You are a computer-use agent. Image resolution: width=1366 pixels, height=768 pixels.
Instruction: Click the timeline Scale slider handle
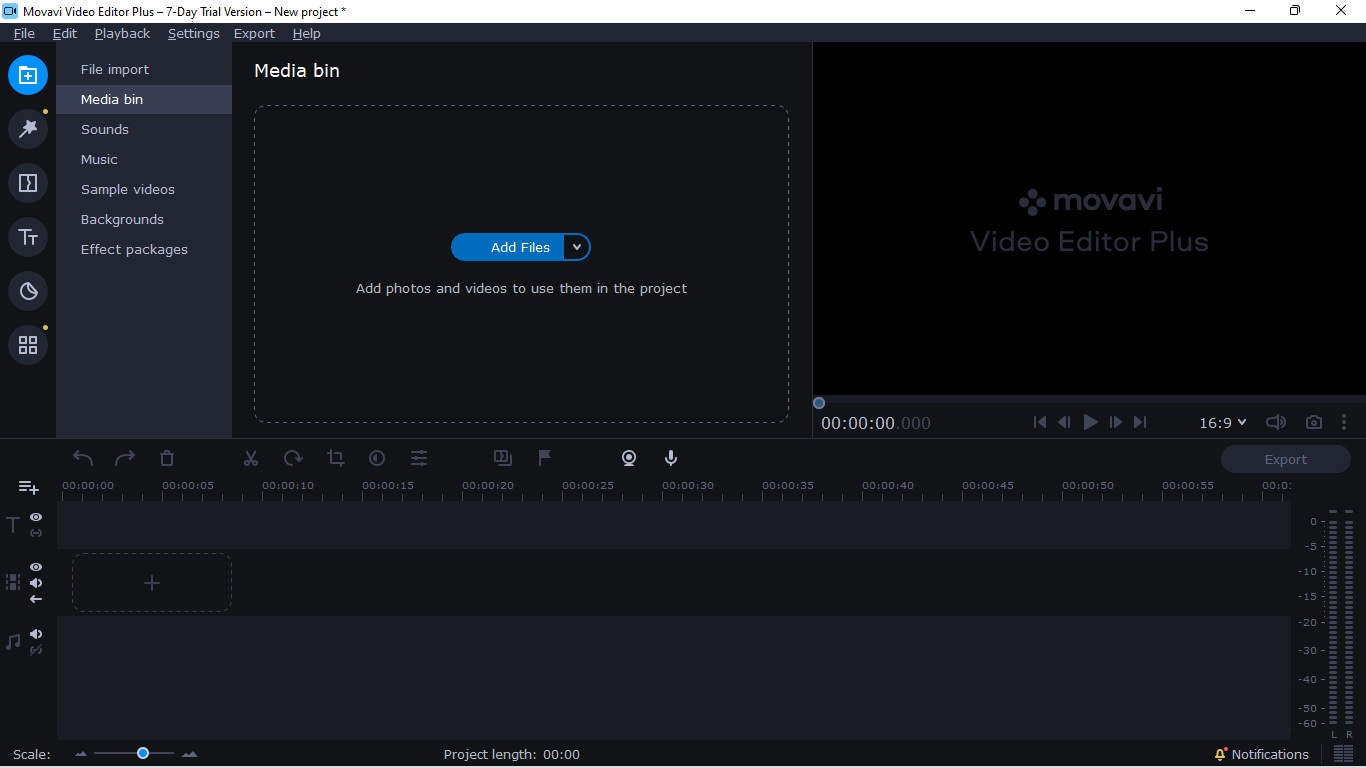[143, 753]
